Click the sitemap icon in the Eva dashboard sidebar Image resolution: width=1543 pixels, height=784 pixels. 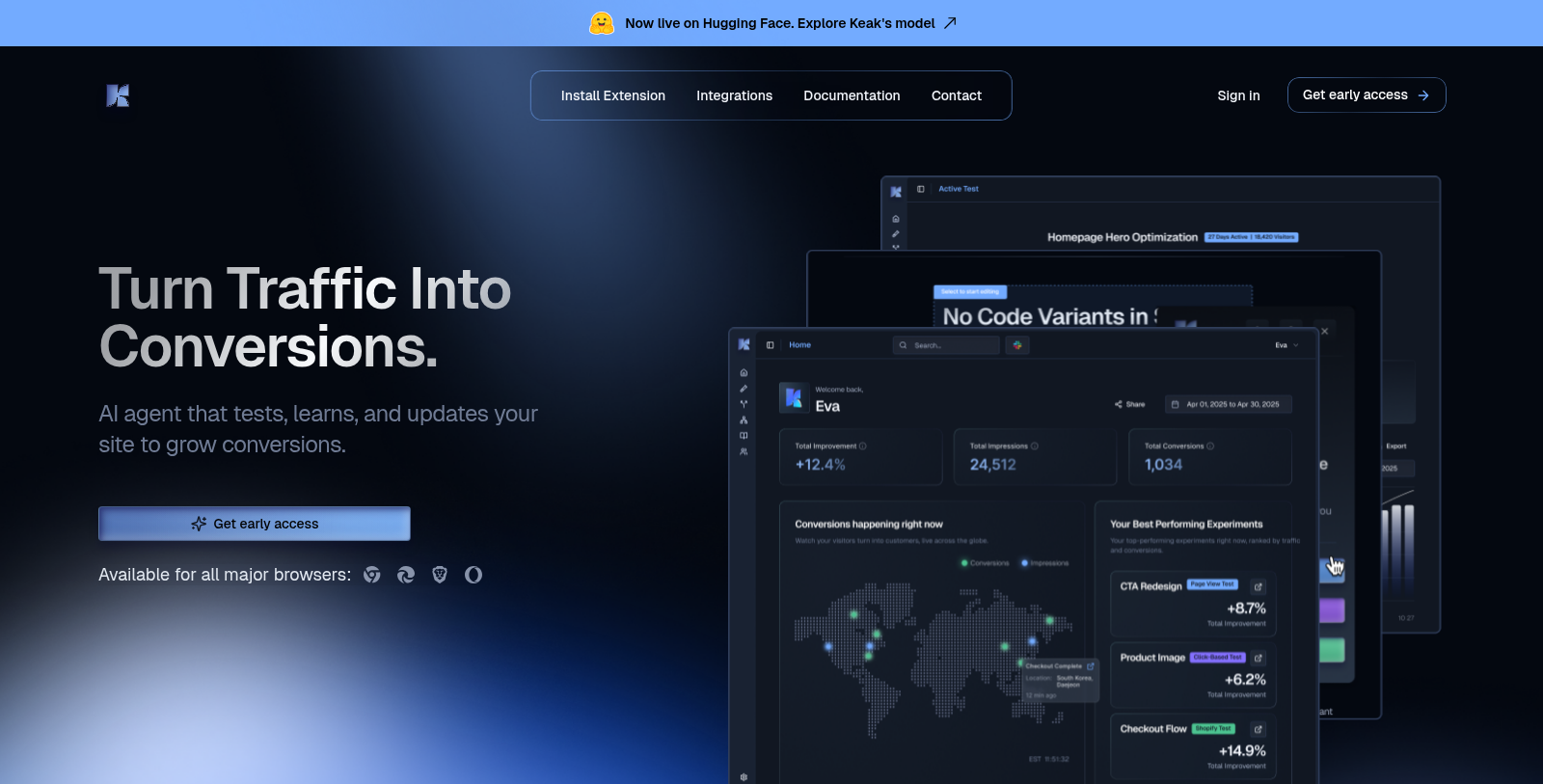point(744,419)
